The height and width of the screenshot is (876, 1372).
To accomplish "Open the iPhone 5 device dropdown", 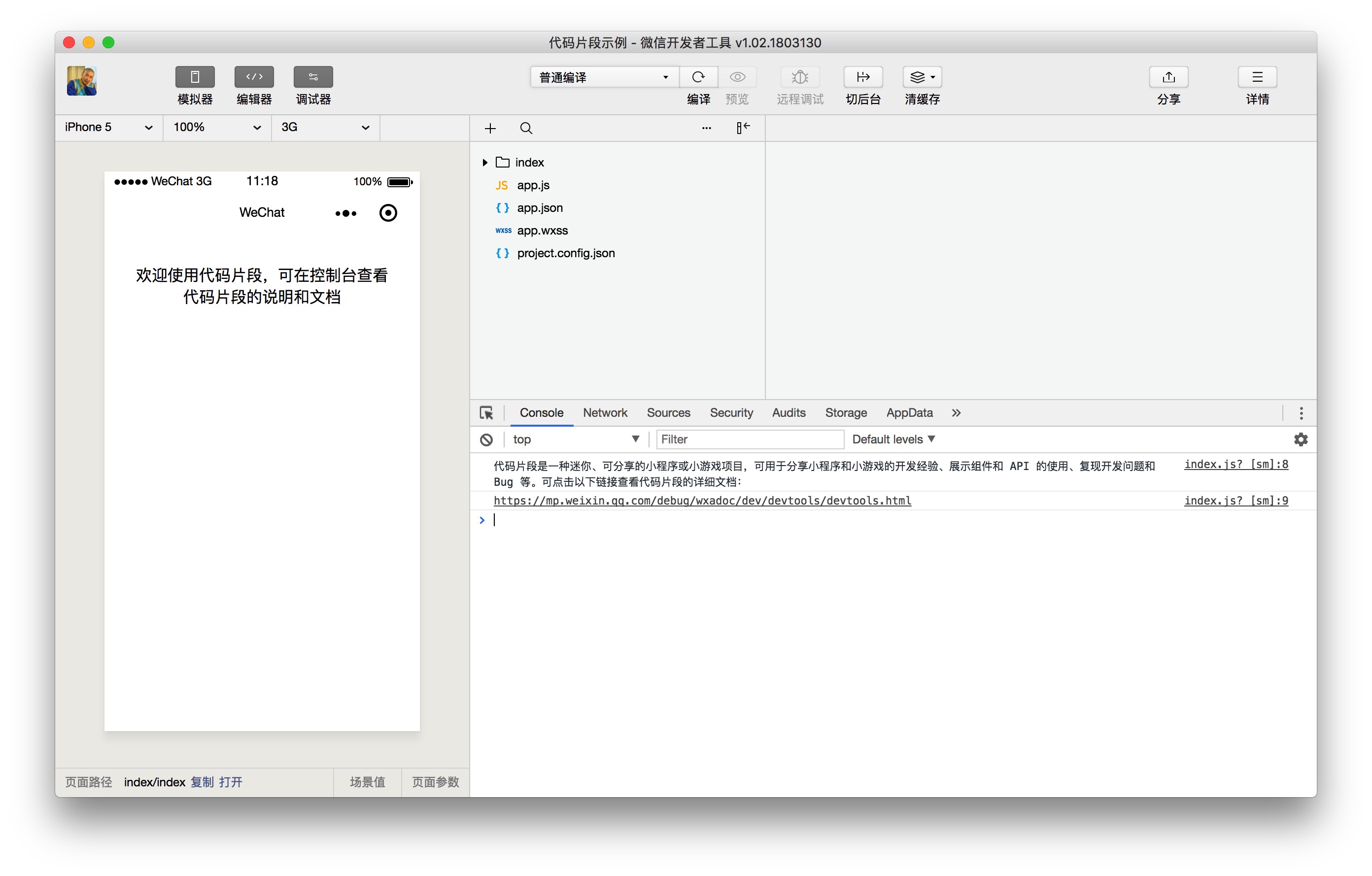I will coord(108,127).
